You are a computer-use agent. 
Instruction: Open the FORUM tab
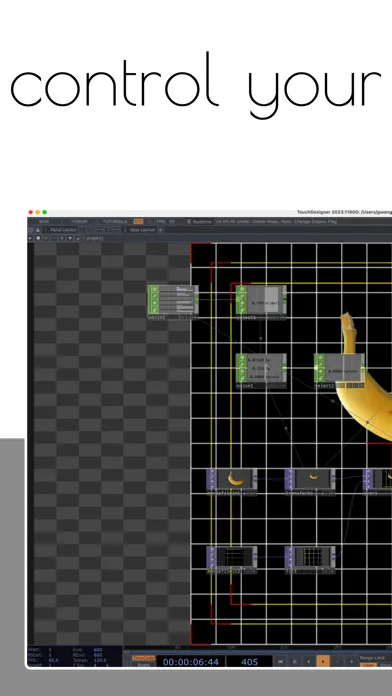(79, 221)
